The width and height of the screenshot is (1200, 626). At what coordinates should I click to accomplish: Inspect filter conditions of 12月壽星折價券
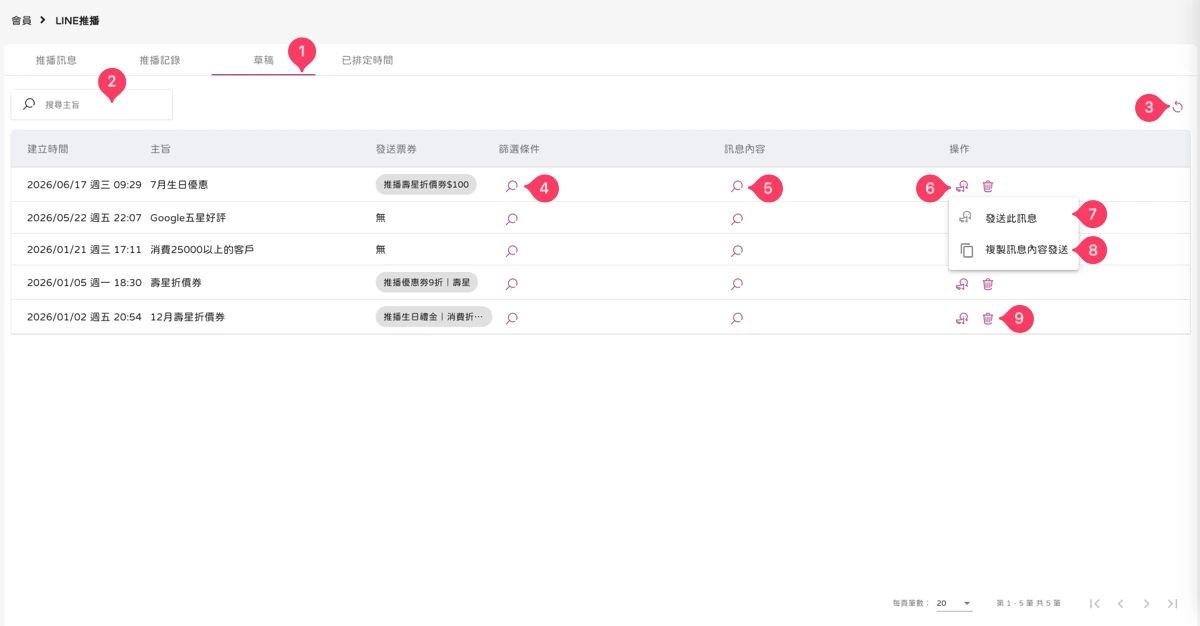coord(512,318)
